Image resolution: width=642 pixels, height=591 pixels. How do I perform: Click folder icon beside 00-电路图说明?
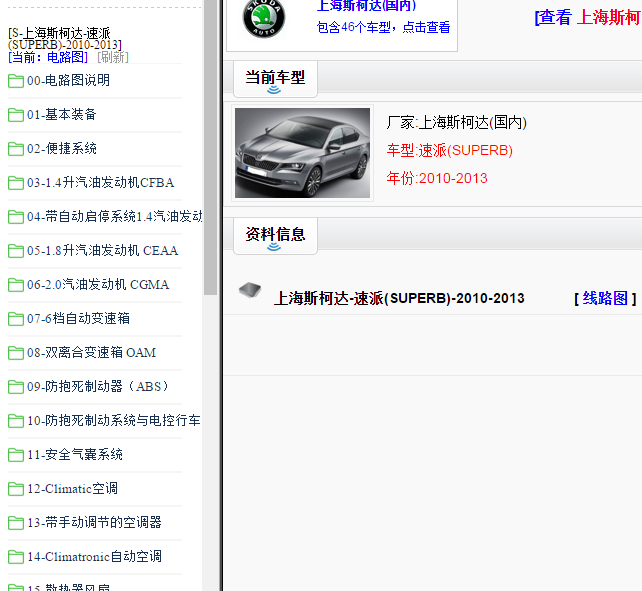(16, 81)
